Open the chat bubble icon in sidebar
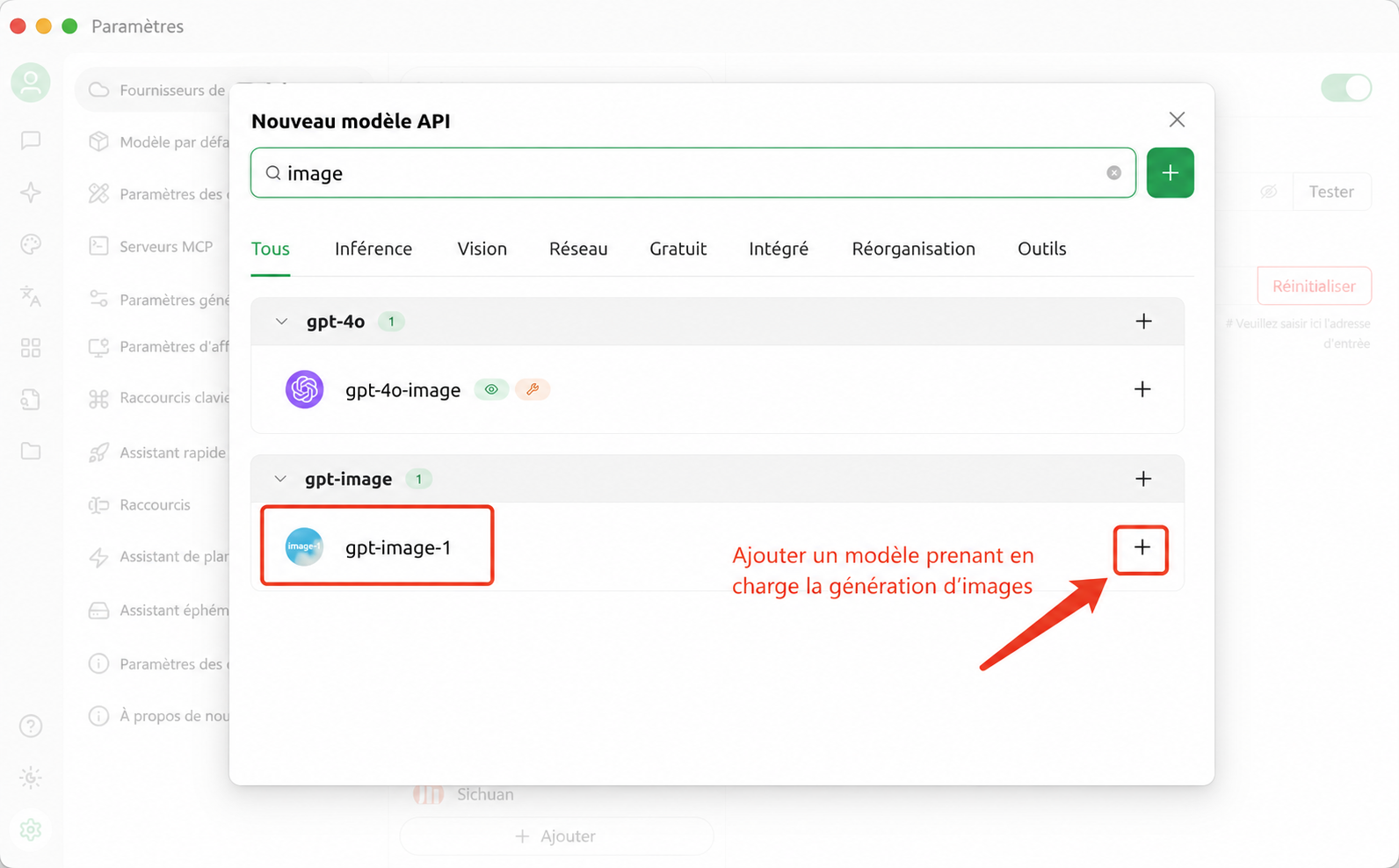1399x868 pixels. pyautogui.click(x=31, y=141)
